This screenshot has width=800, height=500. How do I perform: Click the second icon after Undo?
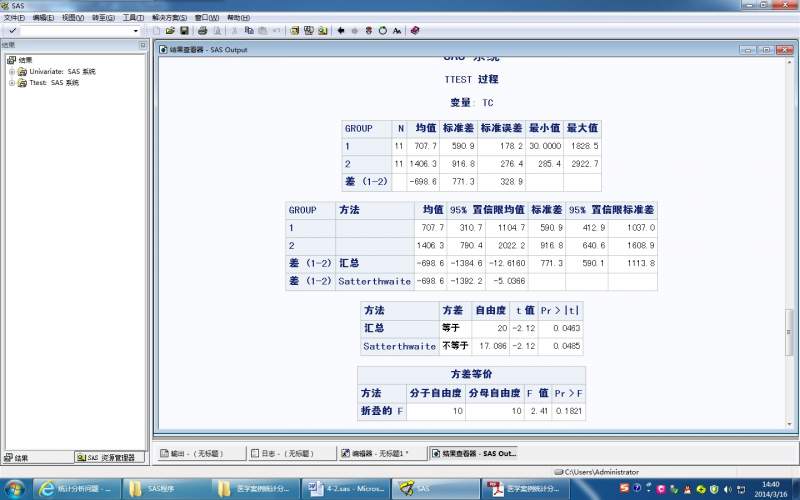click(309, 31)
